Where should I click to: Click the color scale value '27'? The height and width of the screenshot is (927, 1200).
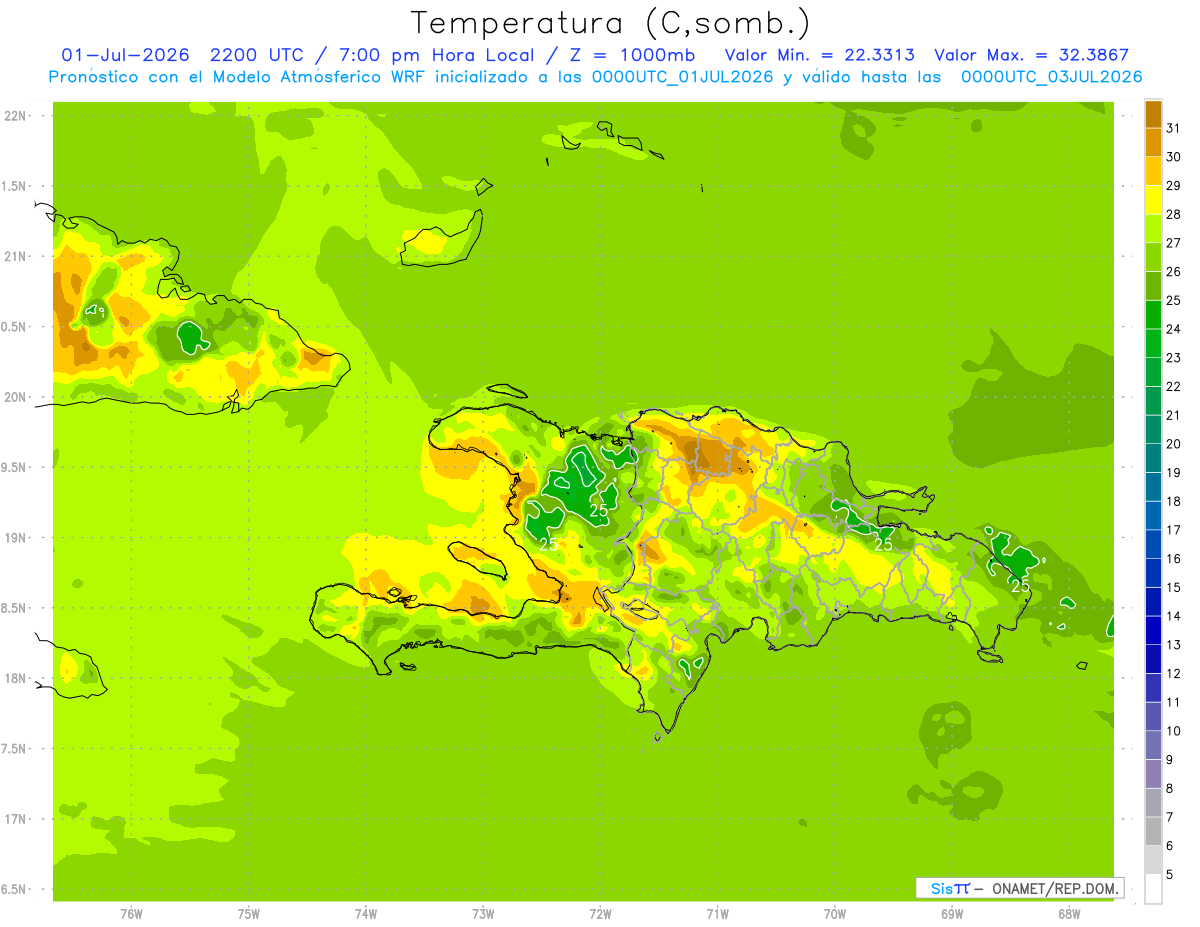pyautogui.click(x=1174, y=242)
